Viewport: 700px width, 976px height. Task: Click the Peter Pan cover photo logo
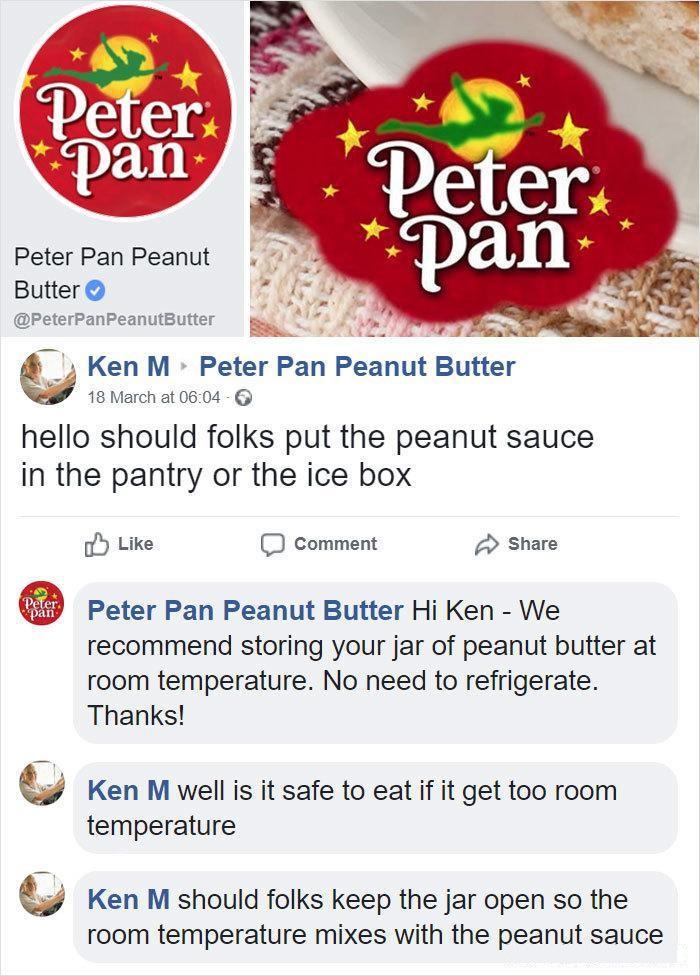pyautogui.click(x=478, y=181)
